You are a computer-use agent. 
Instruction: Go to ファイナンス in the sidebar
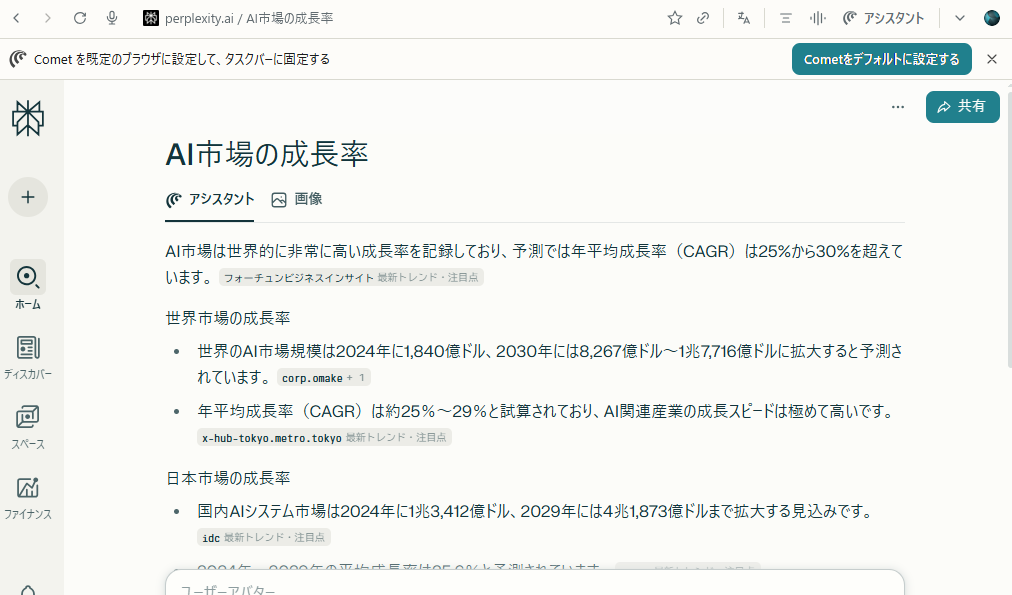28,497
